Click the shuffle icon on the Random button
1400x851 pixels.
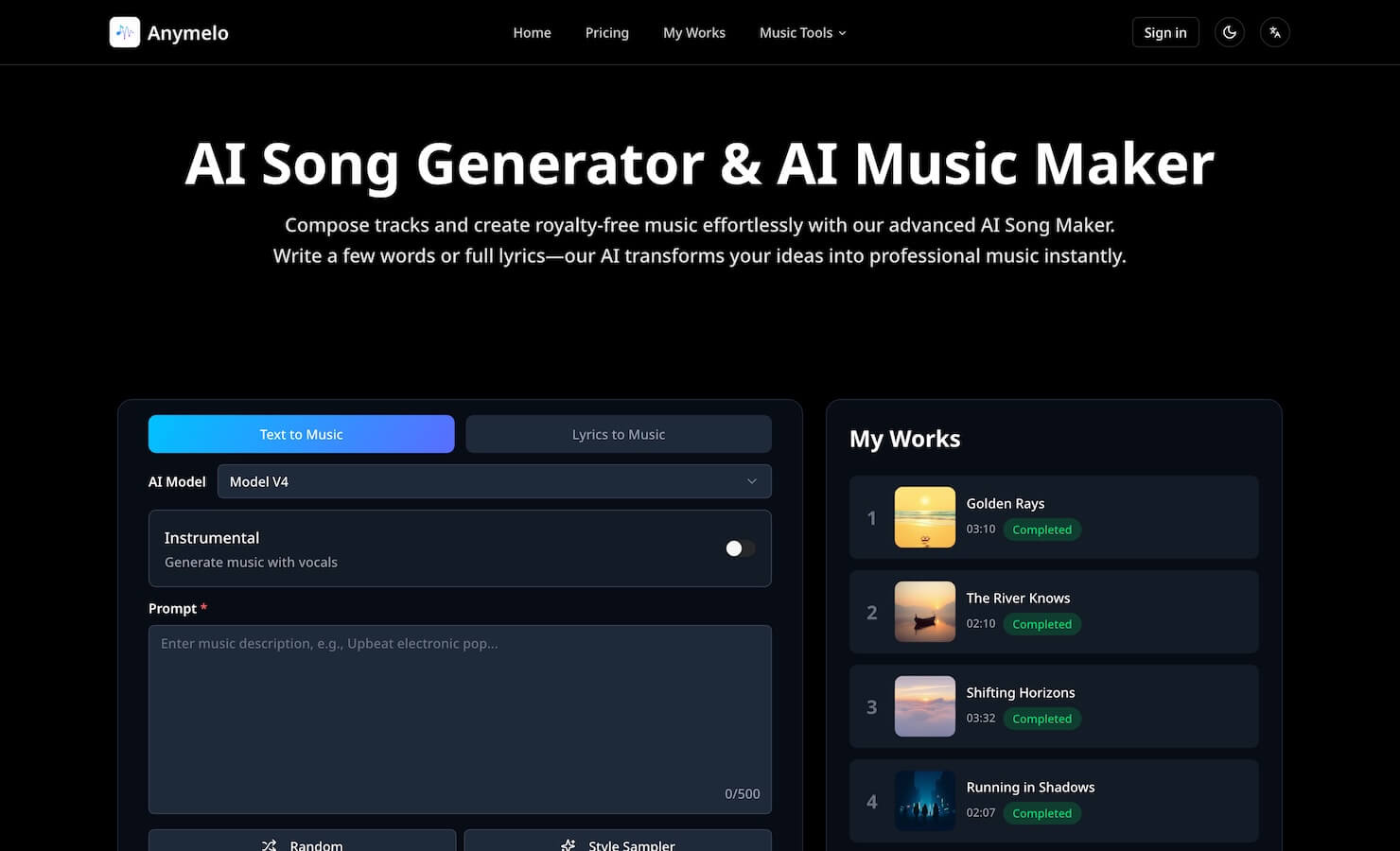pyautogui.click(x=270, y=844)
